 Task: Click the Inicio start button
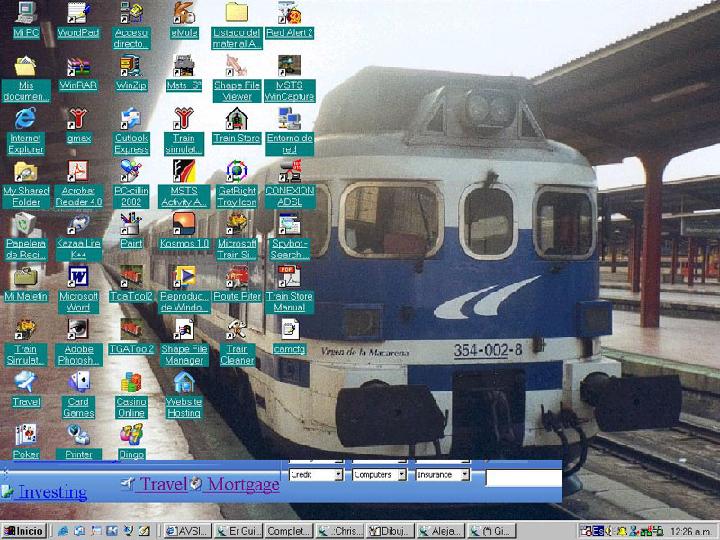(24, 530)
